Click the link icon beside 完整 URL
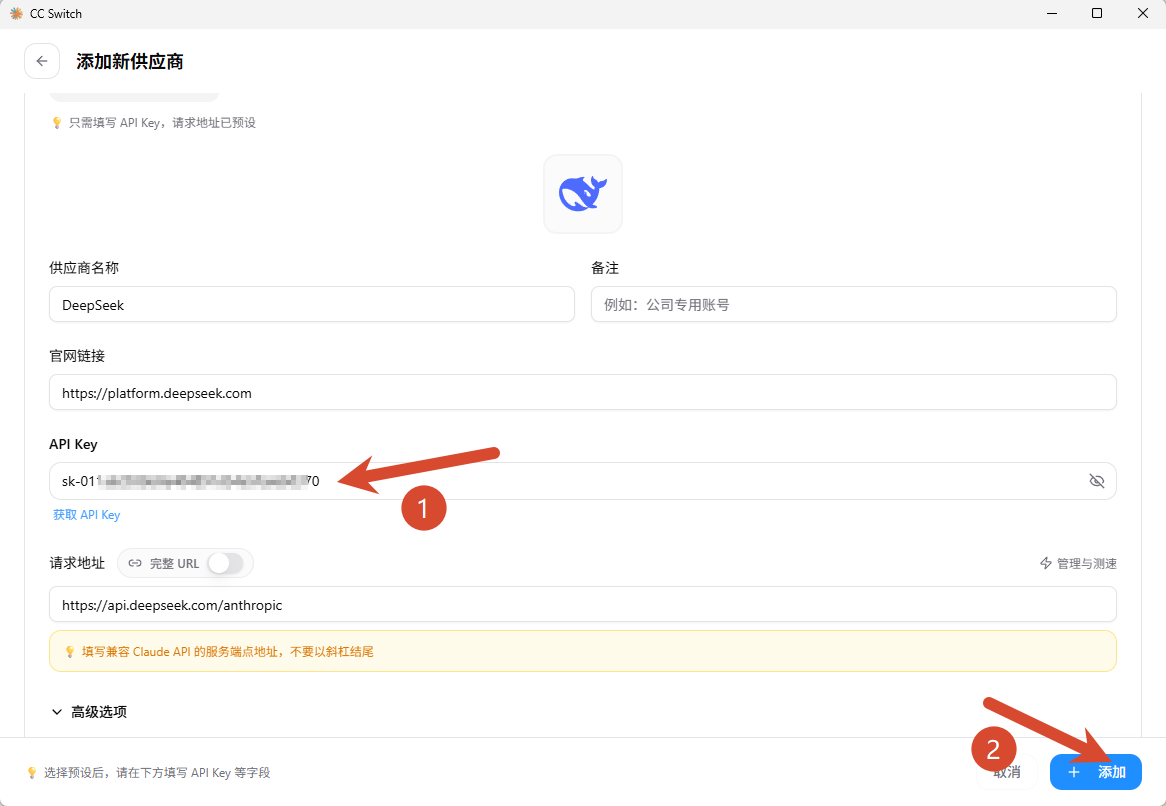This screenshot has height=806, width=1166. coord(135,564)
